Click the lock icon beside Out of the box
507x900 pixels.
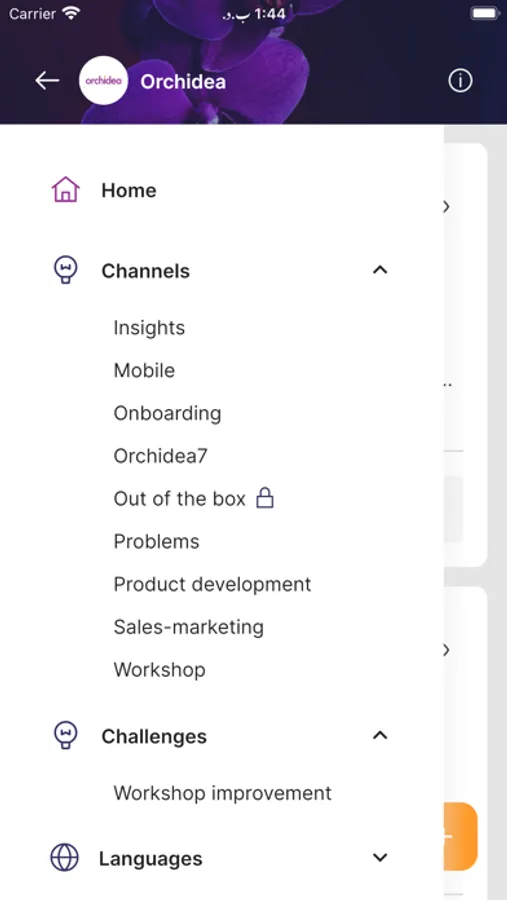click(x=265, y=498)
